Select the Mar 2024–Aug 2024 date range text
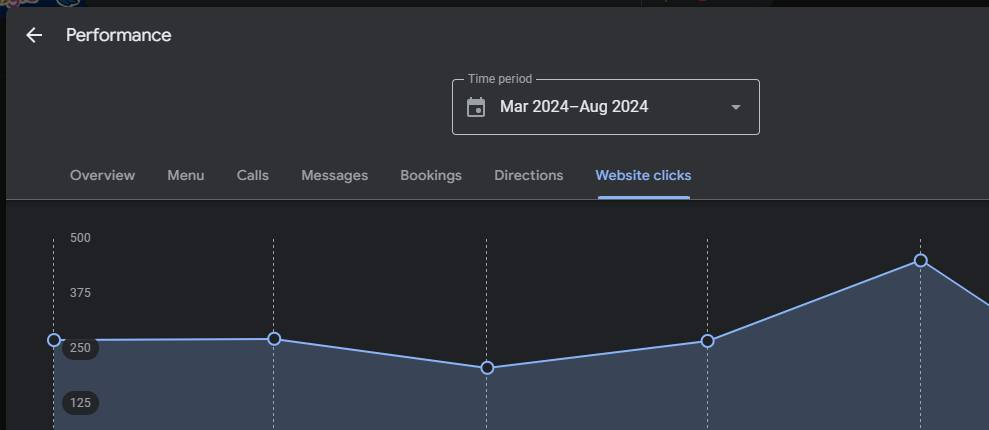This screenshot has width=989, height=430. [x=574, y=107]
